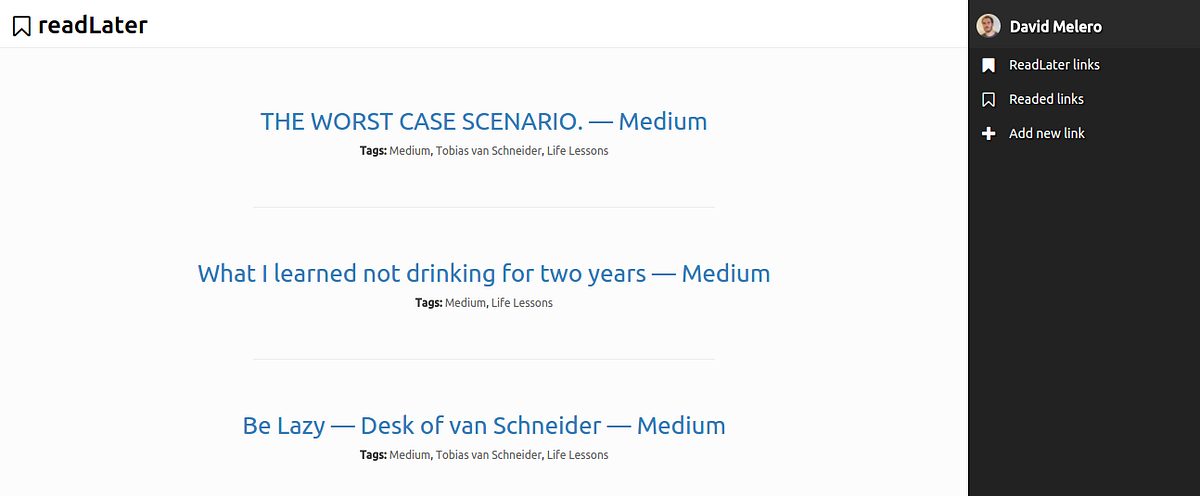Click the plus icon for adding a link
This screenshot has height=496, width=1200.
pyautogui.click(x=988, y=133)
